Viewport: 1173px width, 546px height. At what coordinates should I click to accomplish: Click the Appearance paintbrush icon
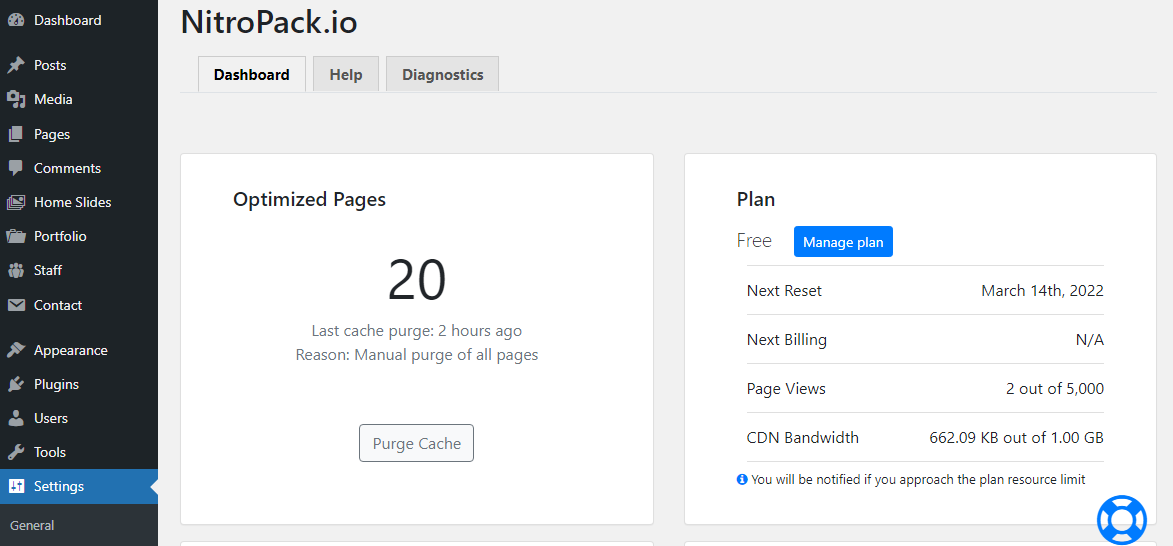pos(16,350)
